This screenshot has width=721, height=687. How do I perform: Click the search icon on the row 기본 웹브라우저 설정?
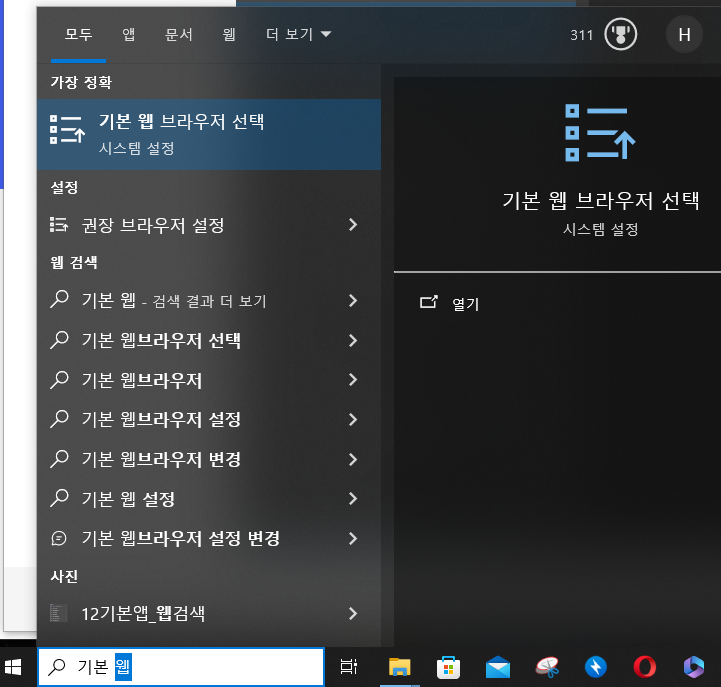point(59,419)
